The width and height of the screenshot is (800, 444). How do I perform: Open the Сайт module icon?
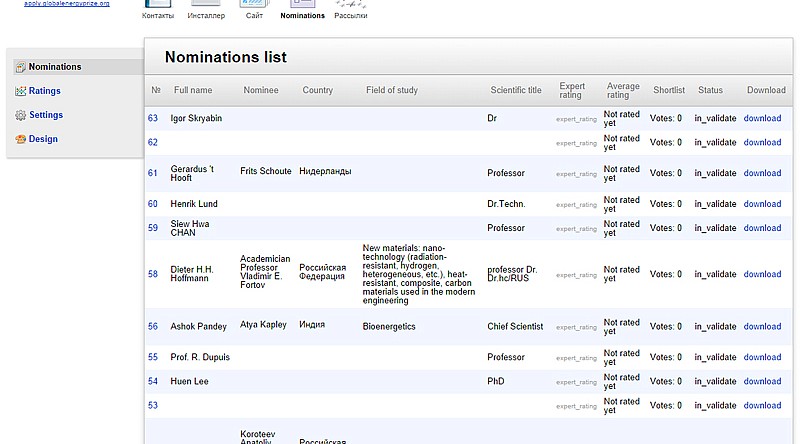pos(255,6)
